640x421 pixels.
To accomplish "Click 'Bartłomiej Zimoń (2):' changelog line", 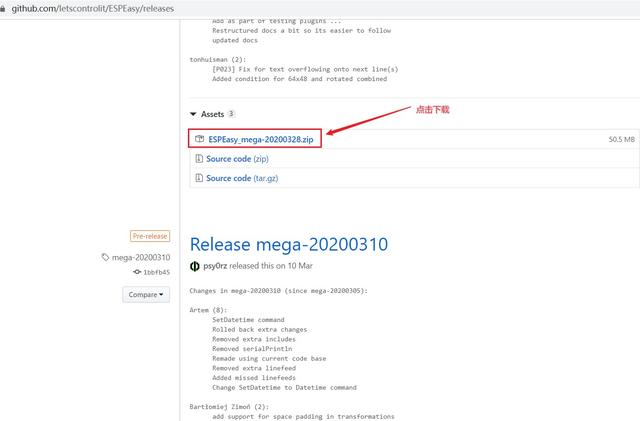I will click(x=229, y=407).
